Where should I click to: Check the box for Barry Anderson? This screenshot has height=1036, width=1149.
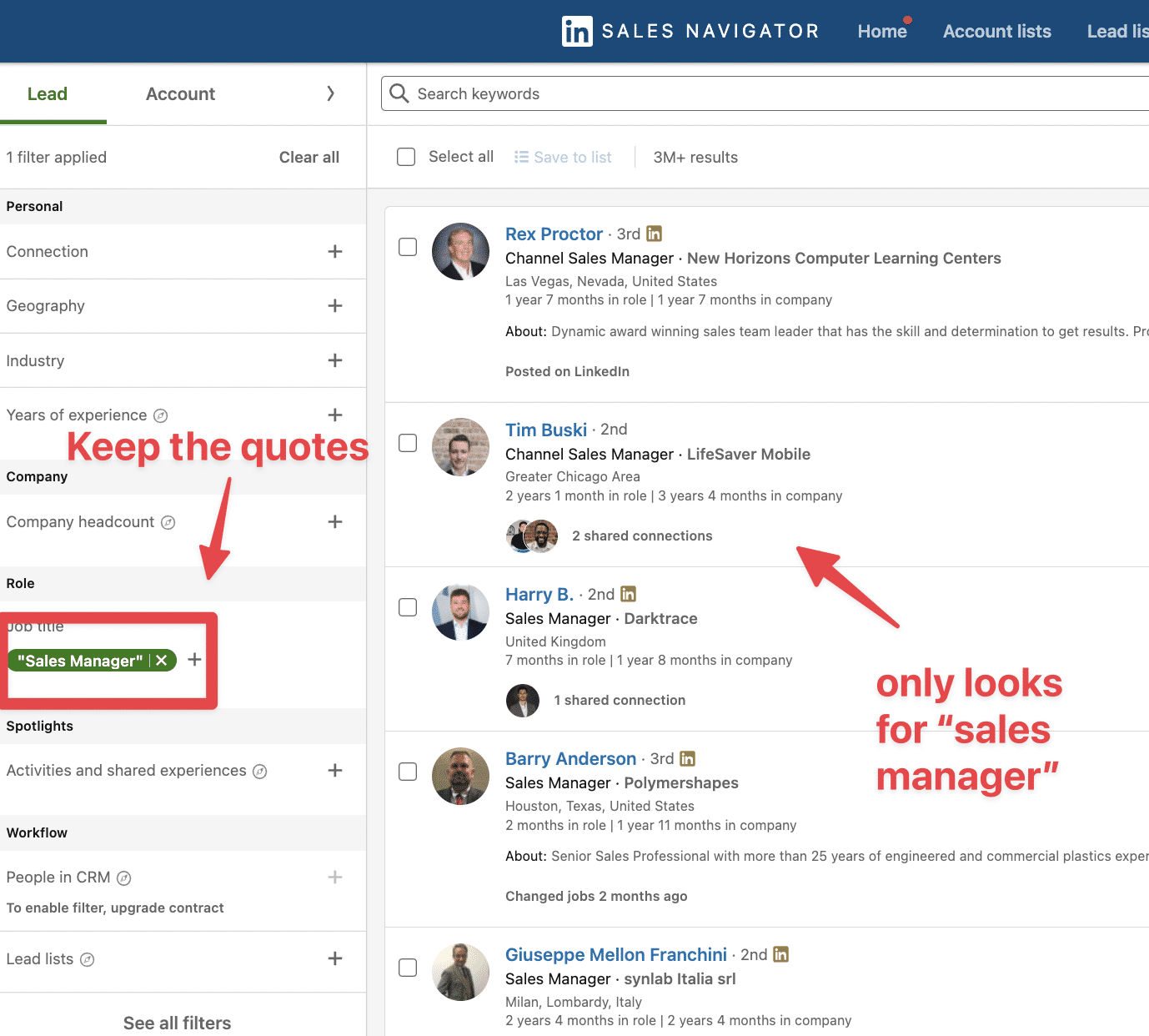click(408, 772)
